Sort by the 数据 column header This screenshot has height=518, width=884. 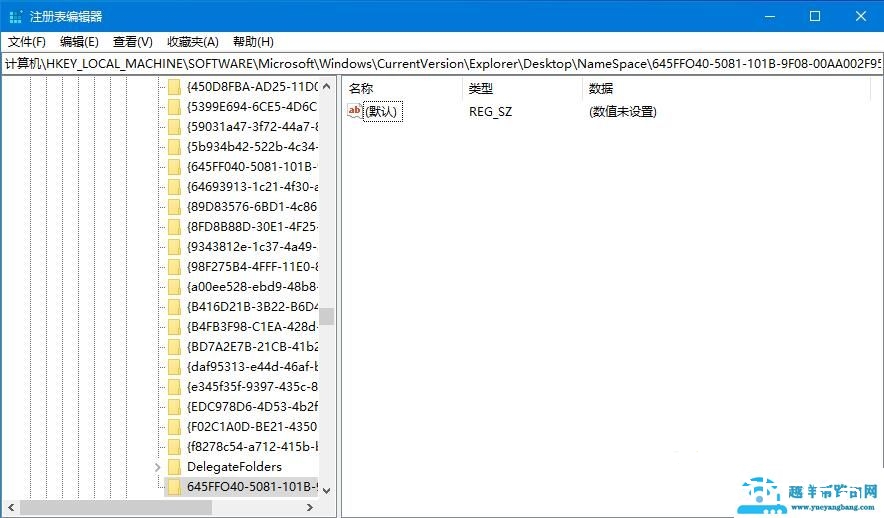[600, 88]
